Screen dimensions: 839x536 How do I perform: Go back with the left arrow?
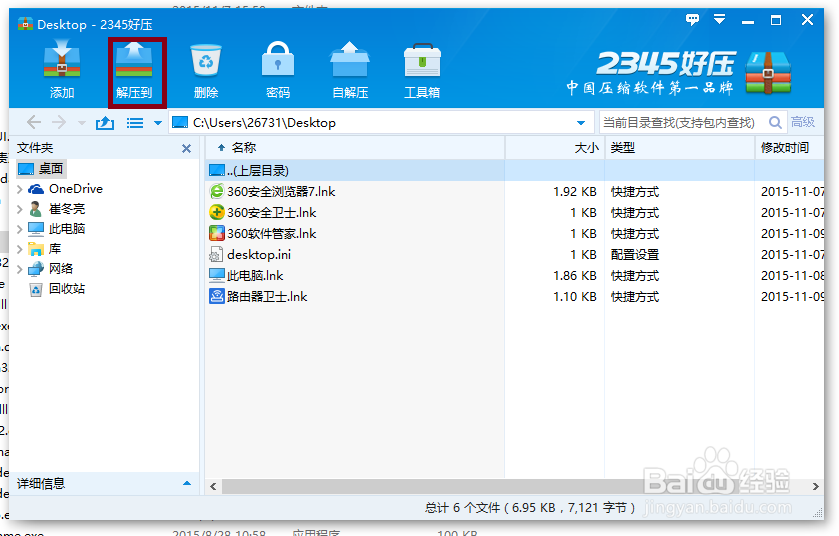34,122
